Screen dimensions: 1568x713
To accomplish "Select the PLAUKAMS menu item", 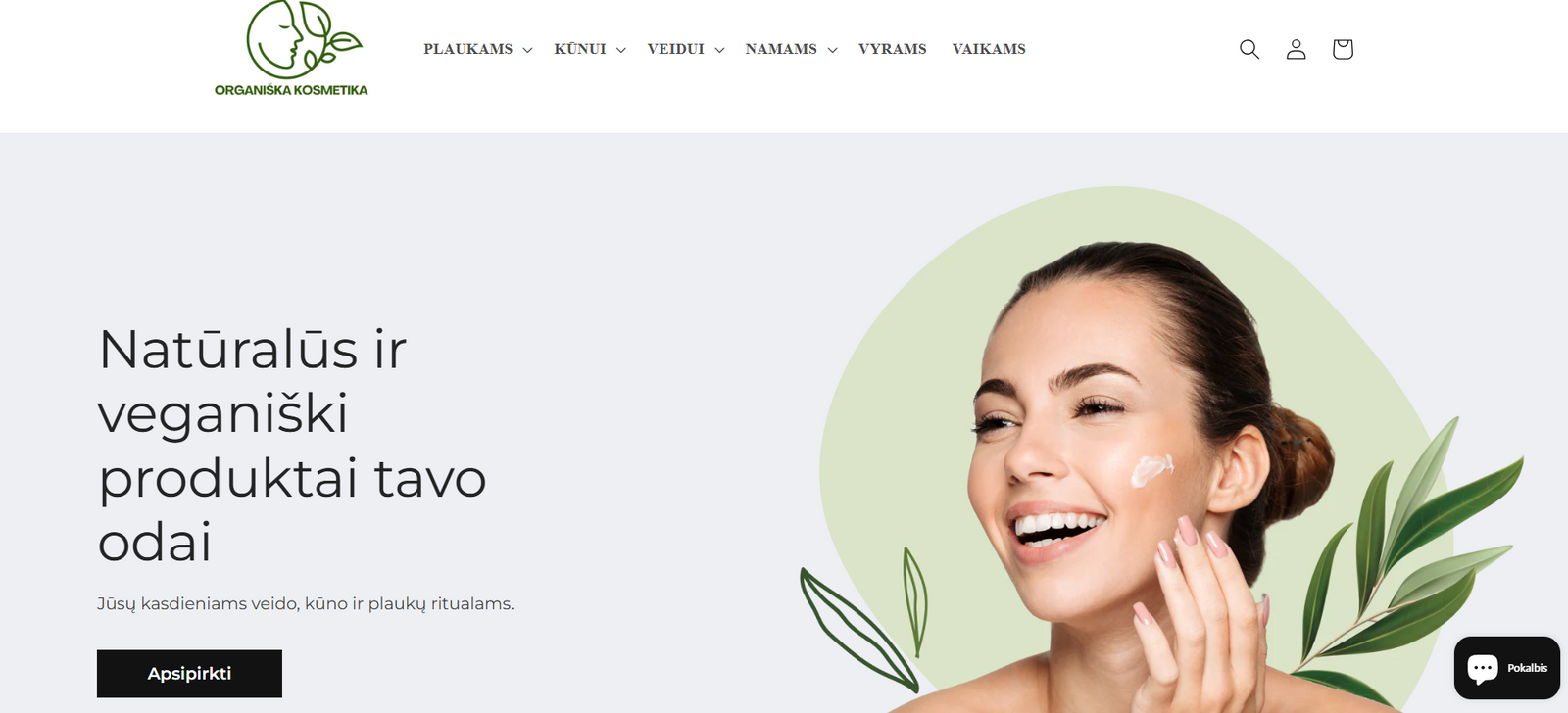I will [x=468, y=49].
